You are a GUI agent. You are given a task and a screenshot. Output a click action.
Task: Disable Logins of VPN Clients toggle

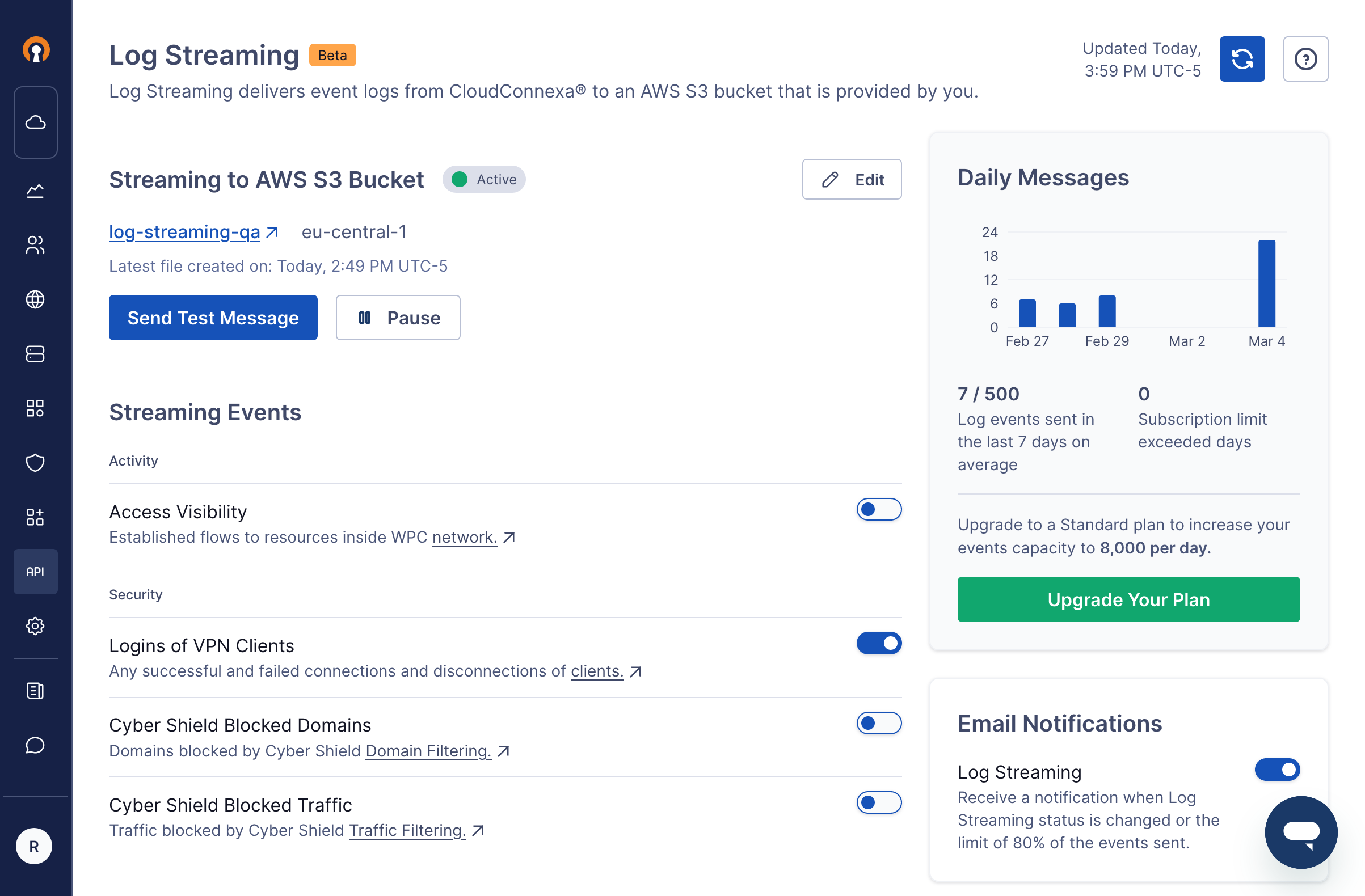[x=878, y=643]
